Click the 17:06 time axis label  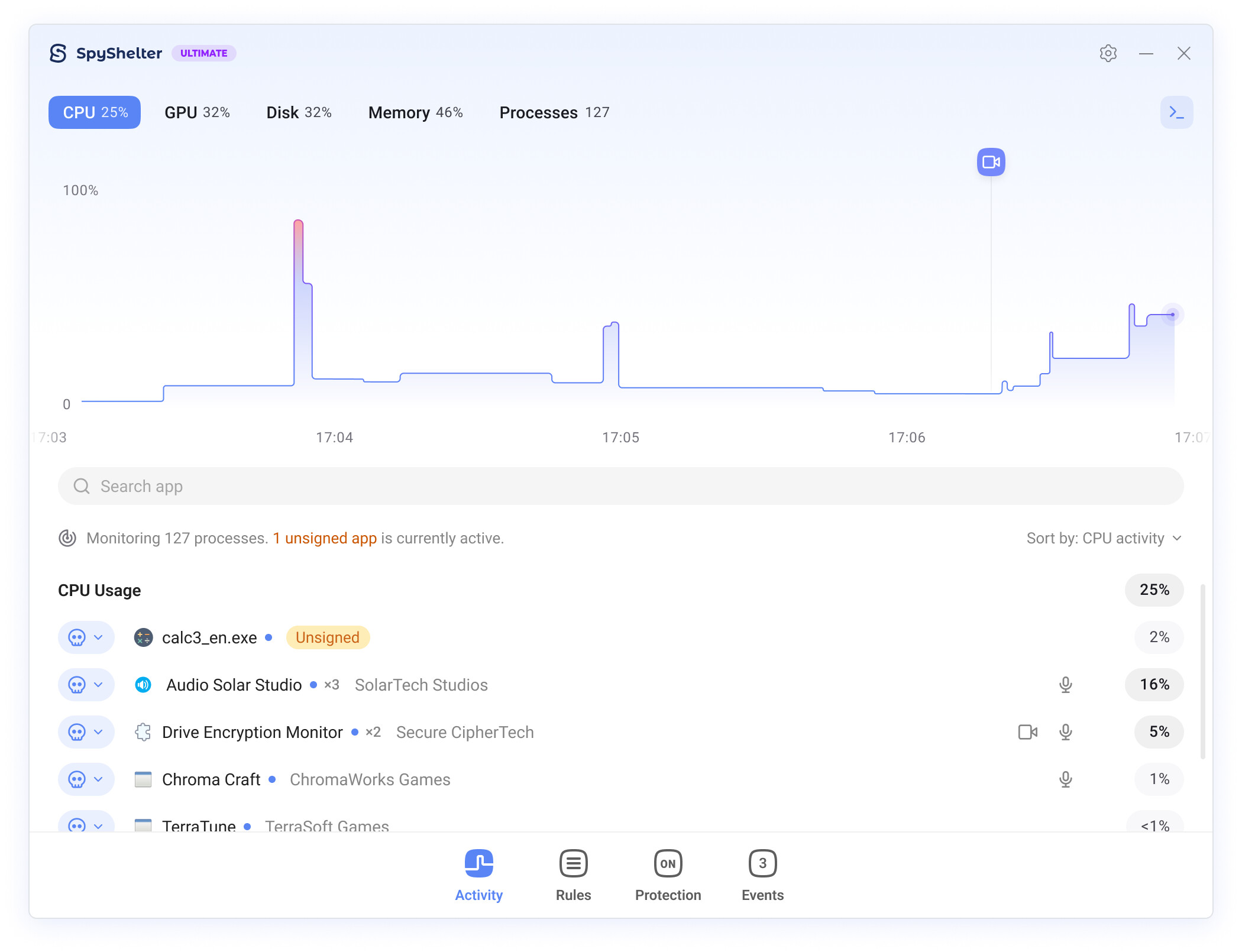(x=907, y=438)
